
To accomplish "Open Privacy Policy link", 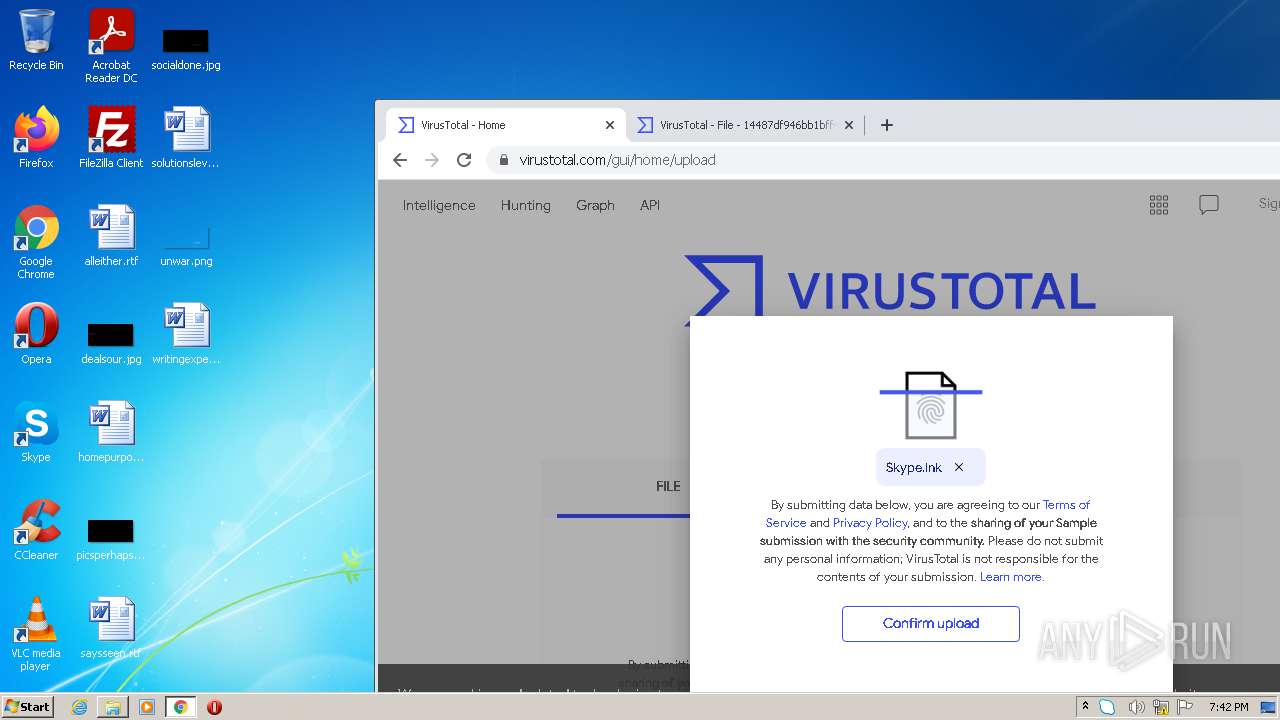I will 870,523.
